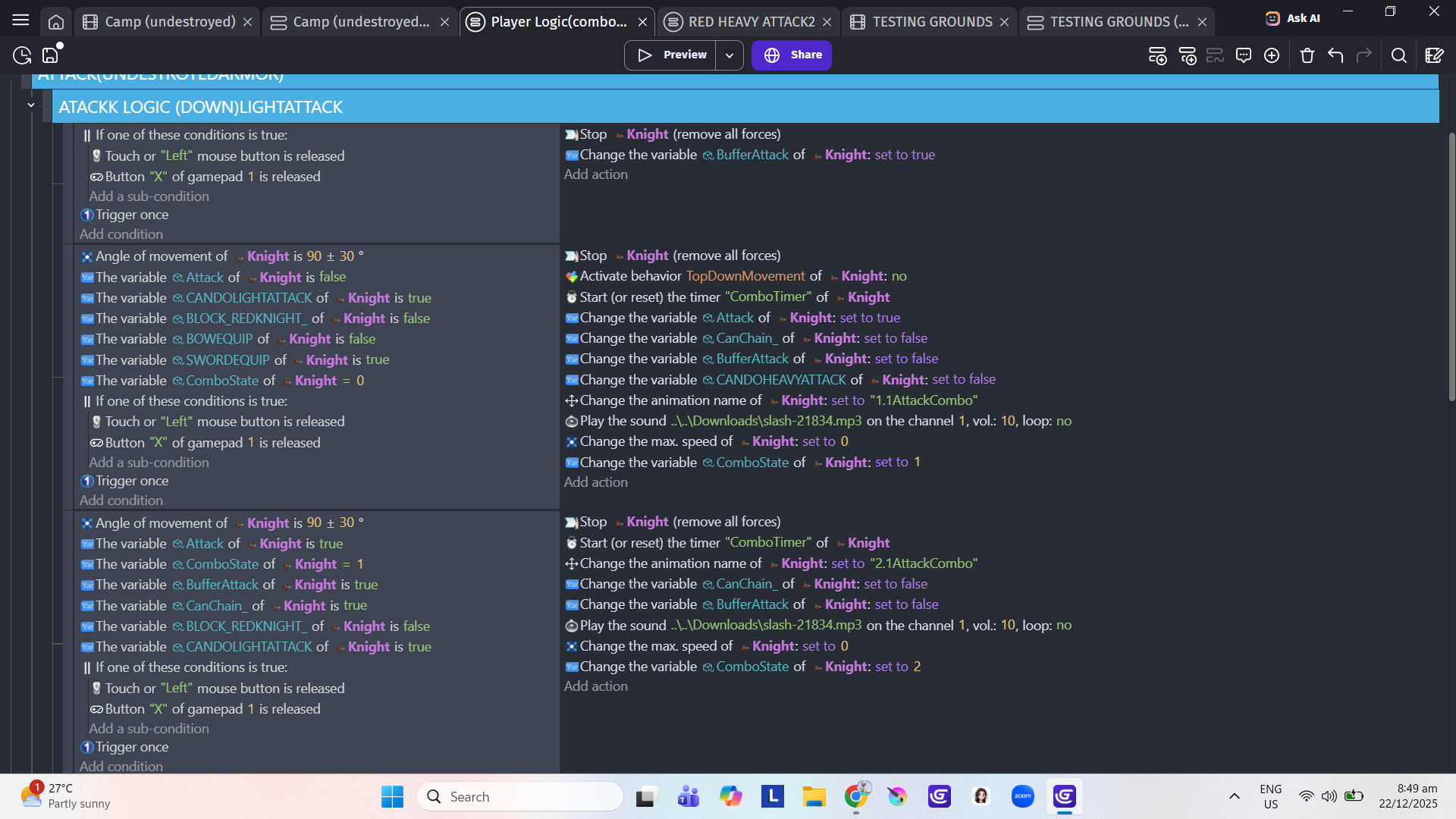The image size is (1456, 819).
Task: Click the Share button
Action: pos(792,55)
